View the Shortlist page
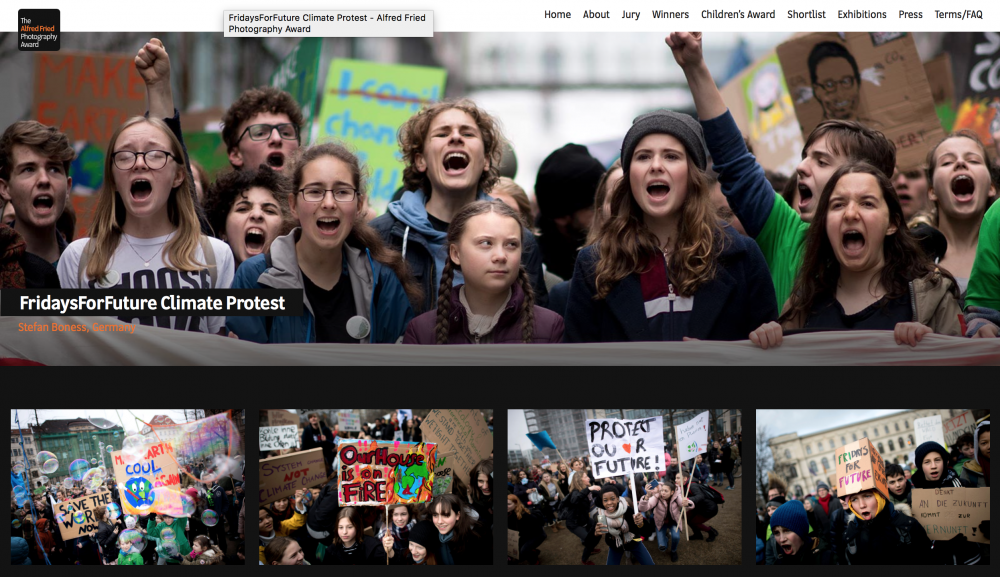This screenshot has width=1000, height=577. [806, 15]
